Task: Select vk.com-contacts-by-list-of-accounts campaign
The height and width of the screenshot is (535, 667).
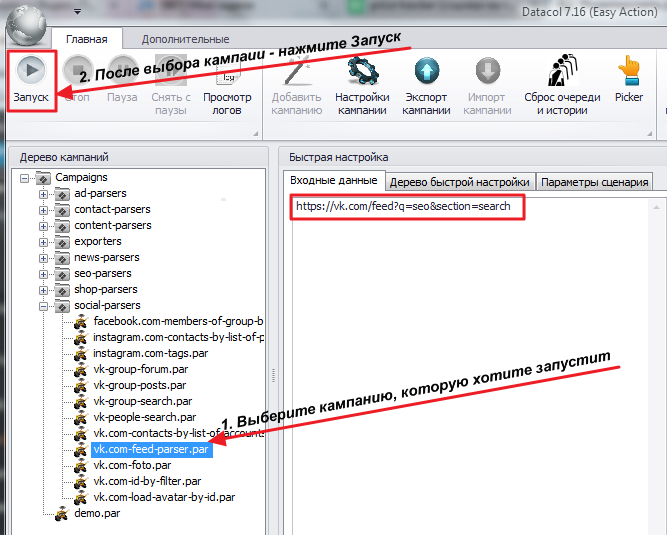Action: tap(178, 433)
